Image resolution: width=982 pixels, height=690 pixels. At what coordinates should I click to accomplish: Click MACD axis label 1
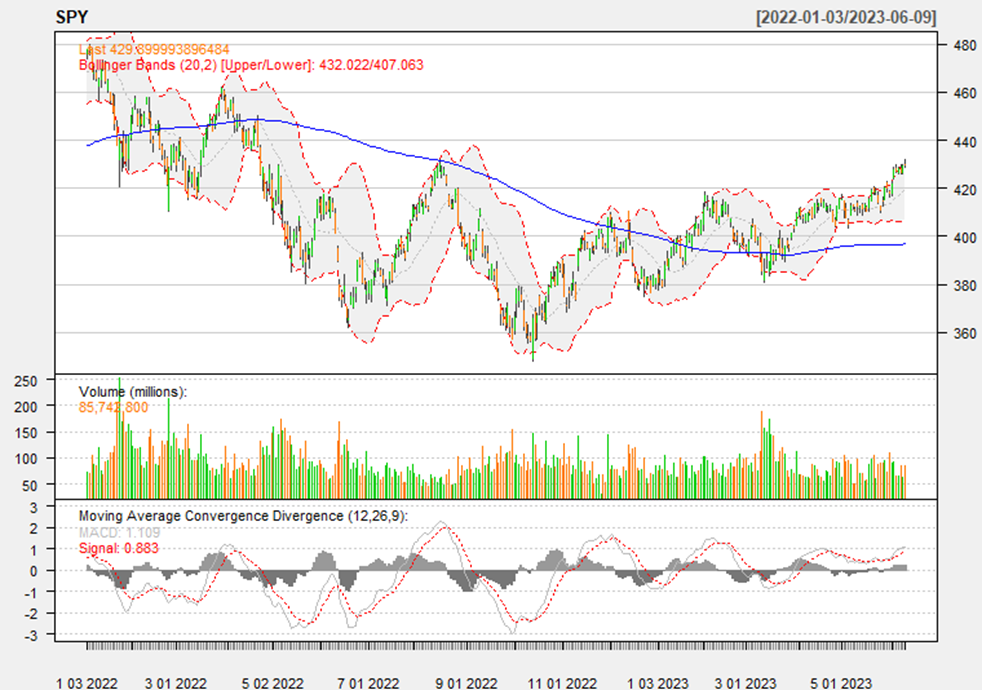pos(34,550)
